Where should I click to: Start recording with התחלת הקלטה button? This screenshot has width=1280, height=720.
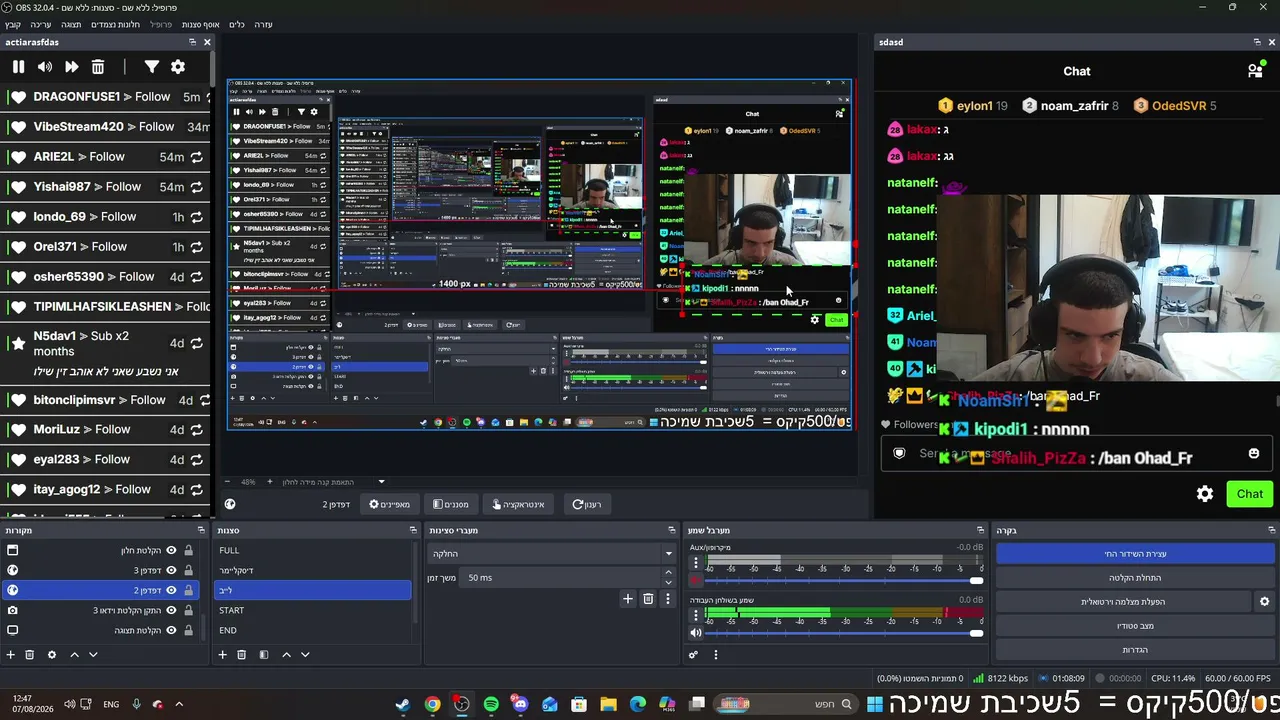[1135, 578]
